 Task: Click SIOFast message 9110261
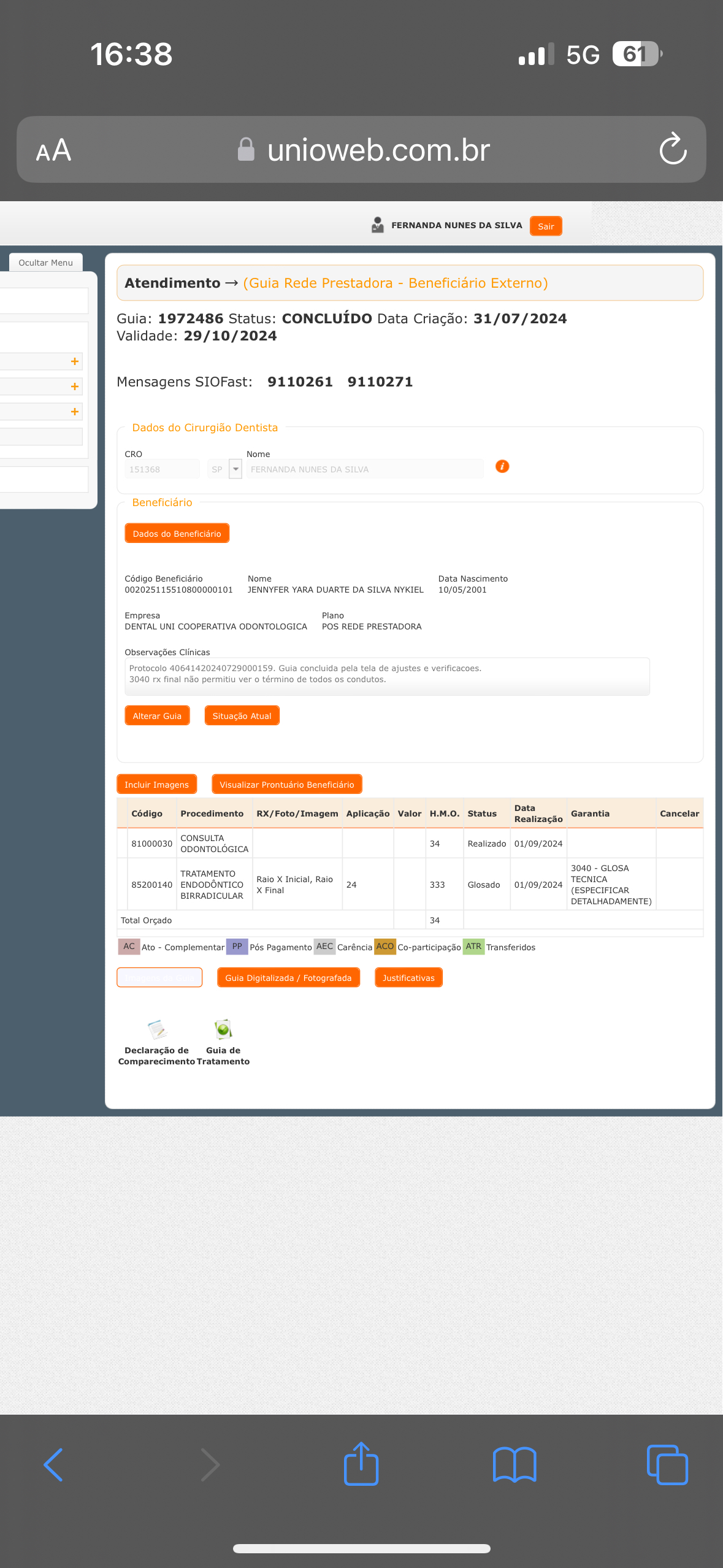click(x=300, y=382)
